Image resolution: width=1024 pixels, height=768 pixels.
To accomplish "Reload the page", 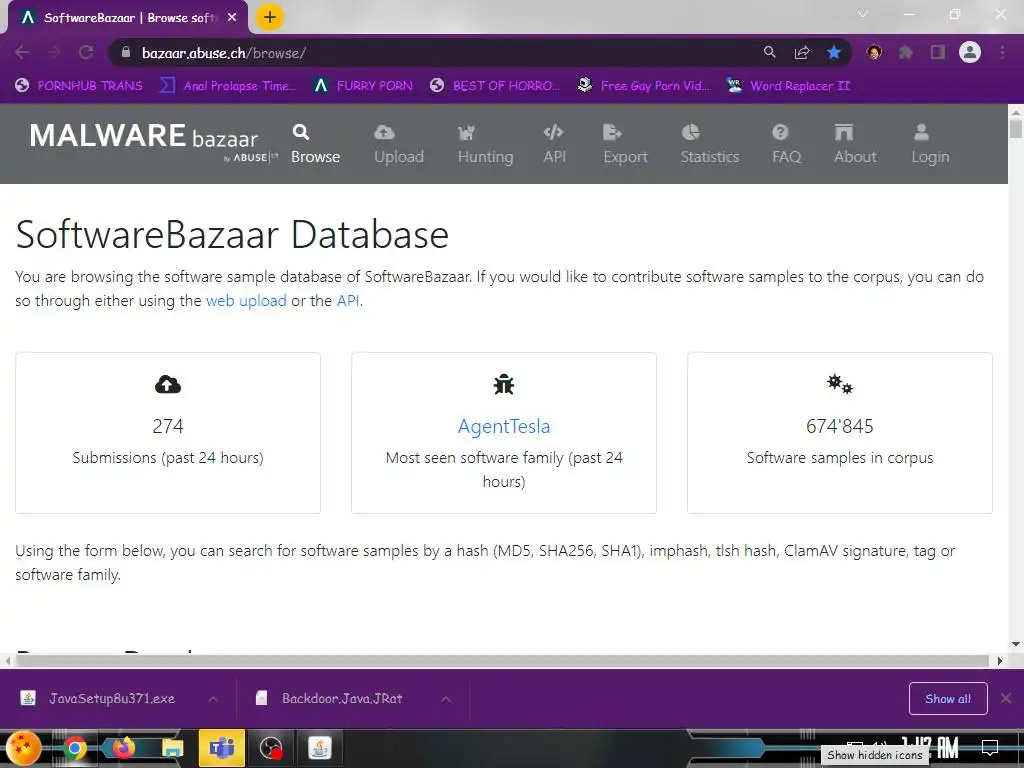I will [86, 52].
